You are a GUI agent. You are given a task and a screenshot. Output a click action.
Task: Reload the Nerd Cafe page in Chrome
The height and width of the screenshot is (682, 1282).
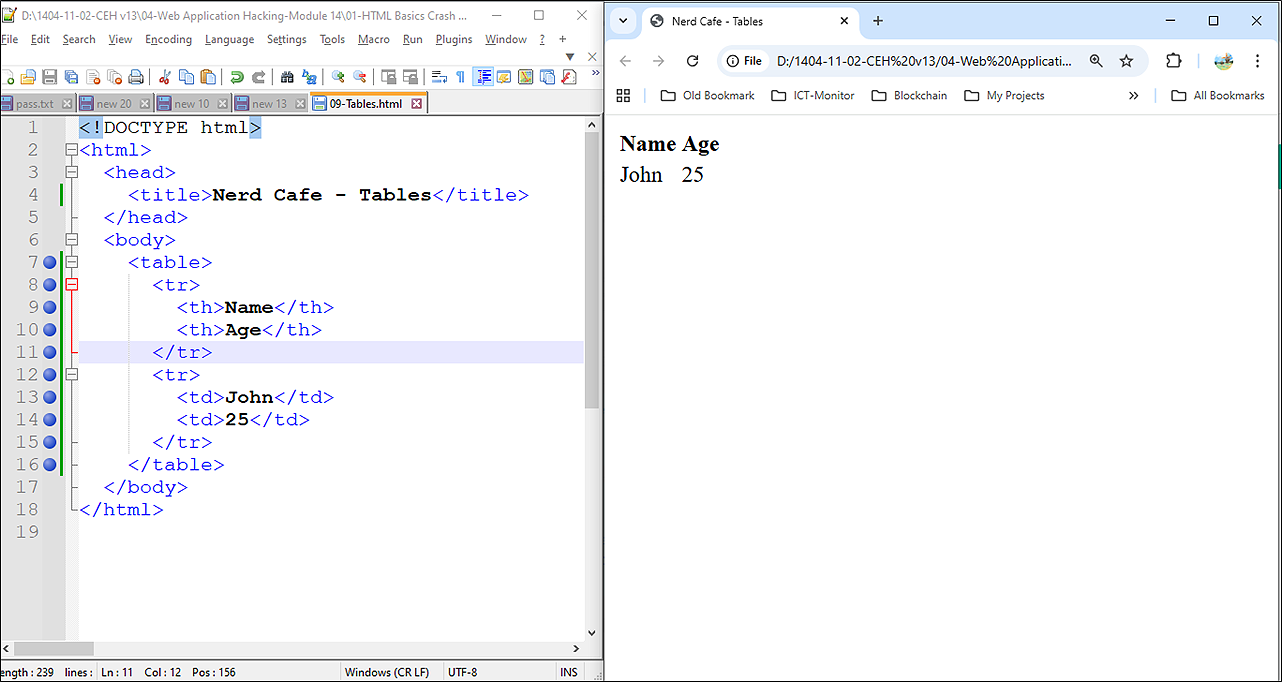coord(692,61)
